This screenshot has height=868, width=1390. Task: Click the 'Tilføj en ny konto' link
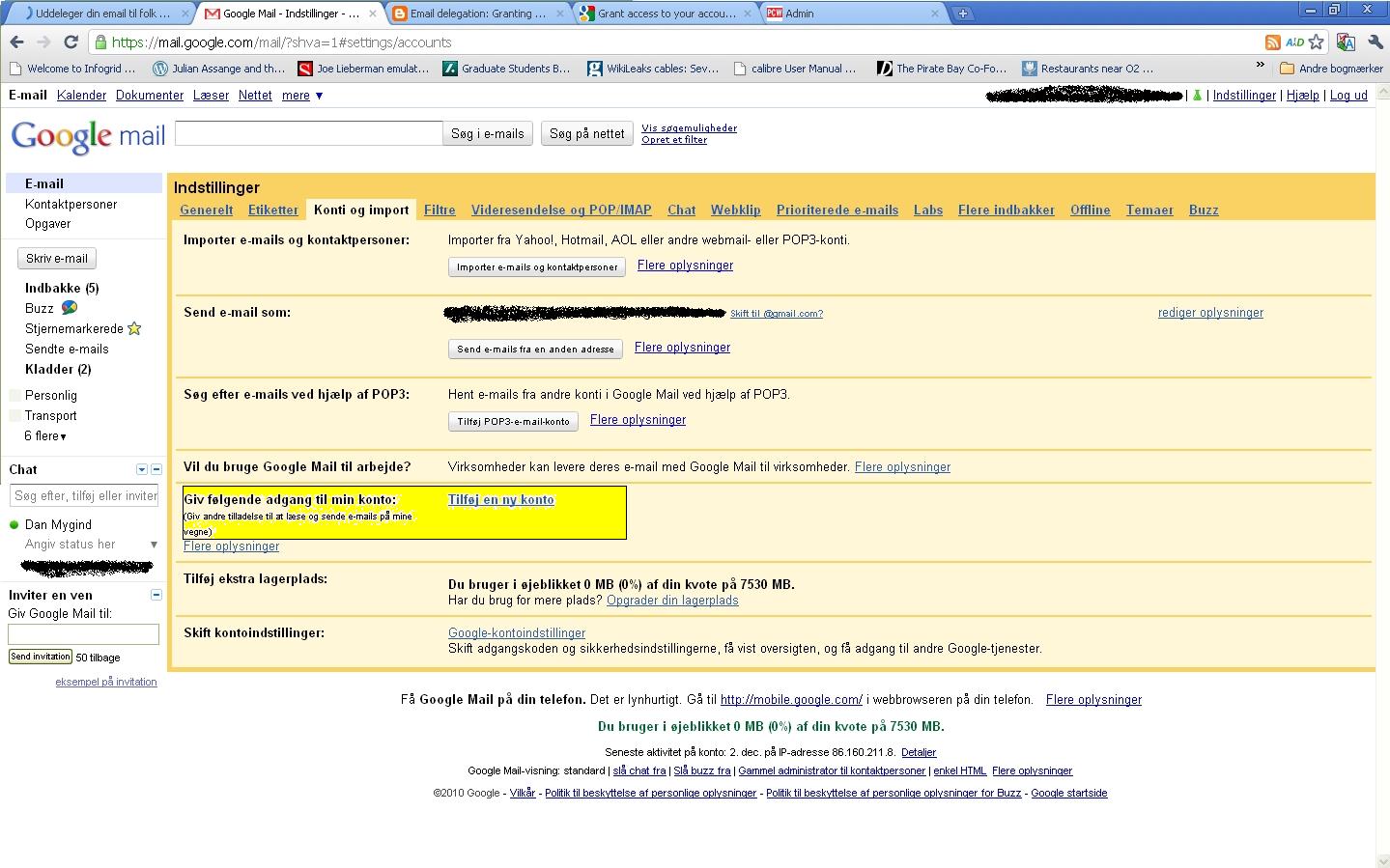click(x=500, y=500)
